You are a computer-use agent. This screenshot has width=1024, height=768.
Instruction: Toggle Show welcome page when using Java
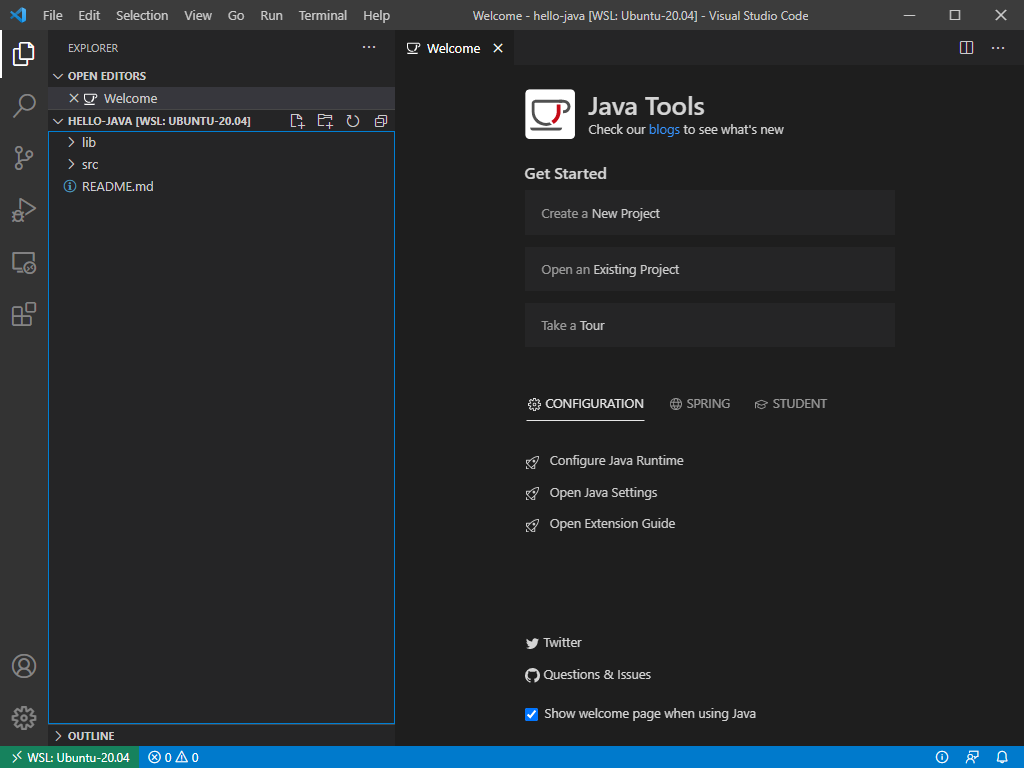[532, 714]
